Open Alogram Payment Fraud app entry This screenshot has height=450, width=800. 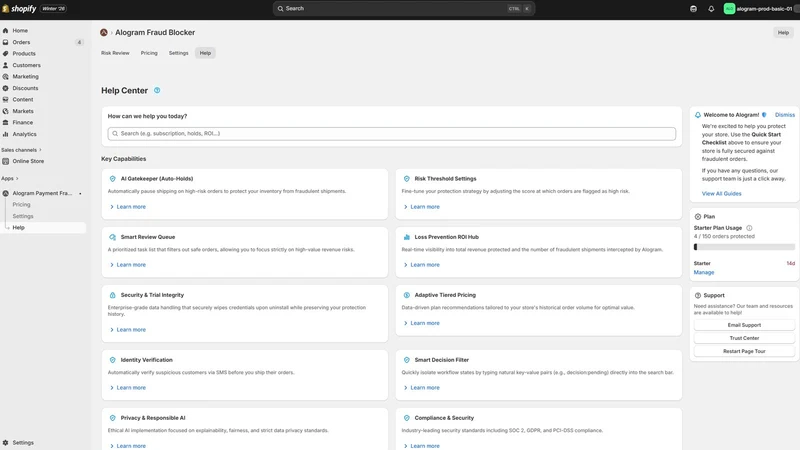[43, 193]
